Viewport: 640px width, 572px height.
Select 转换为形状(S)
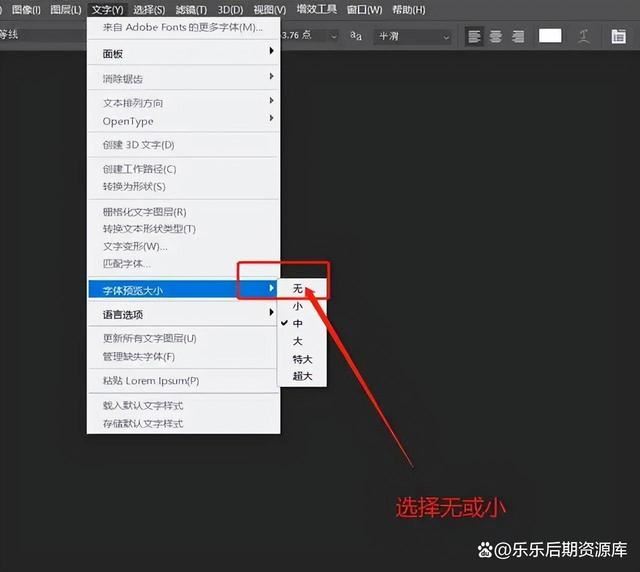coord(184,187)
